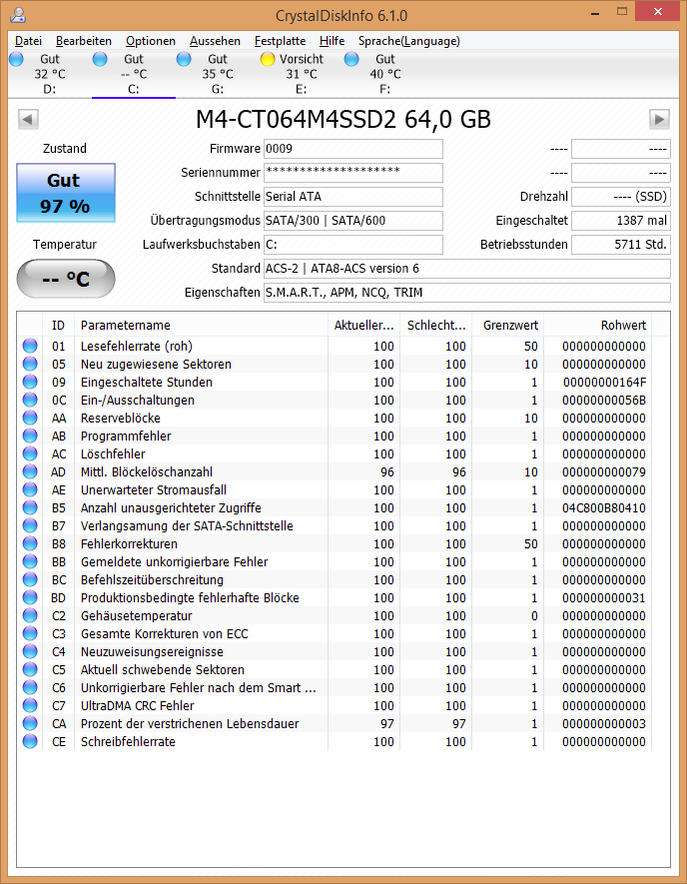This screenshot has width=687, height=884.
Task: Click status orb for Lesefehlerrate (roh)
Action: 30,346
